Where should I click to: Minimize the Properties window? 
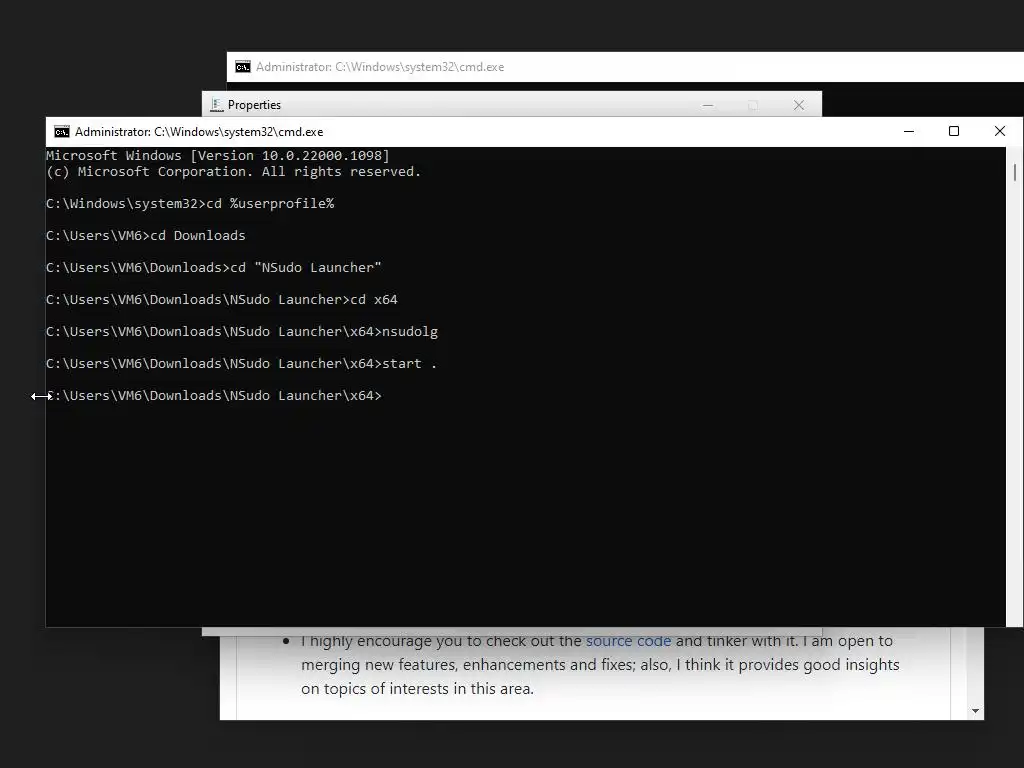click(708, 105)
